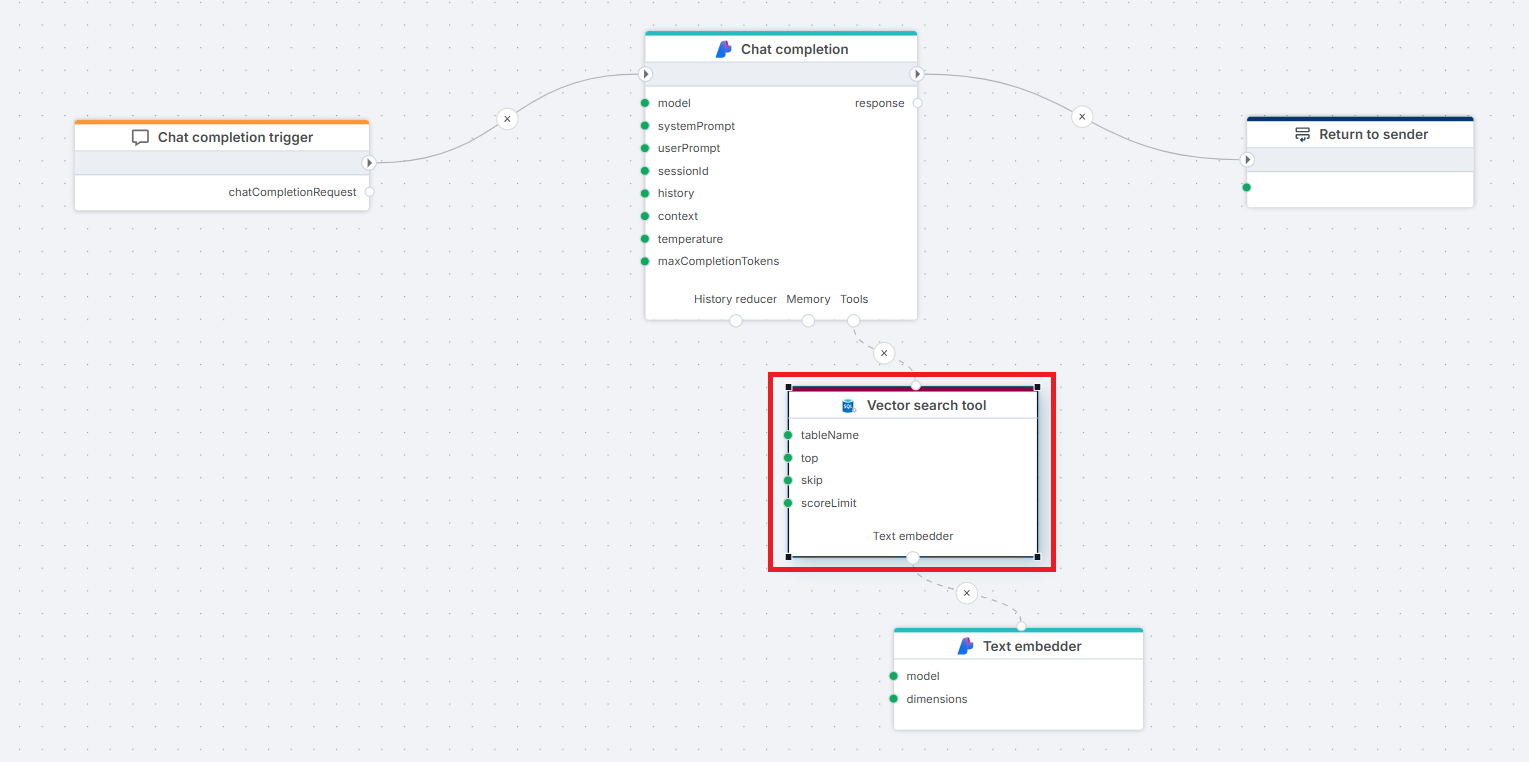Click the sessionId input port

[645, 171]
